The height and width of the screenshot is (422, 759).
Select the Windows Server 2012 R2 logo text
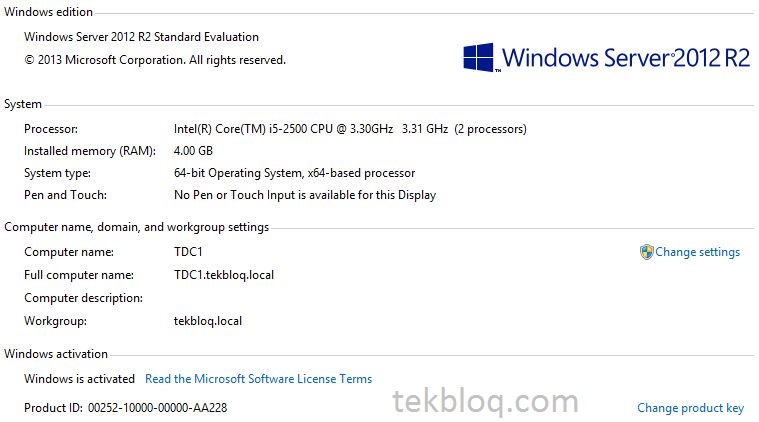tap(626, 58)
